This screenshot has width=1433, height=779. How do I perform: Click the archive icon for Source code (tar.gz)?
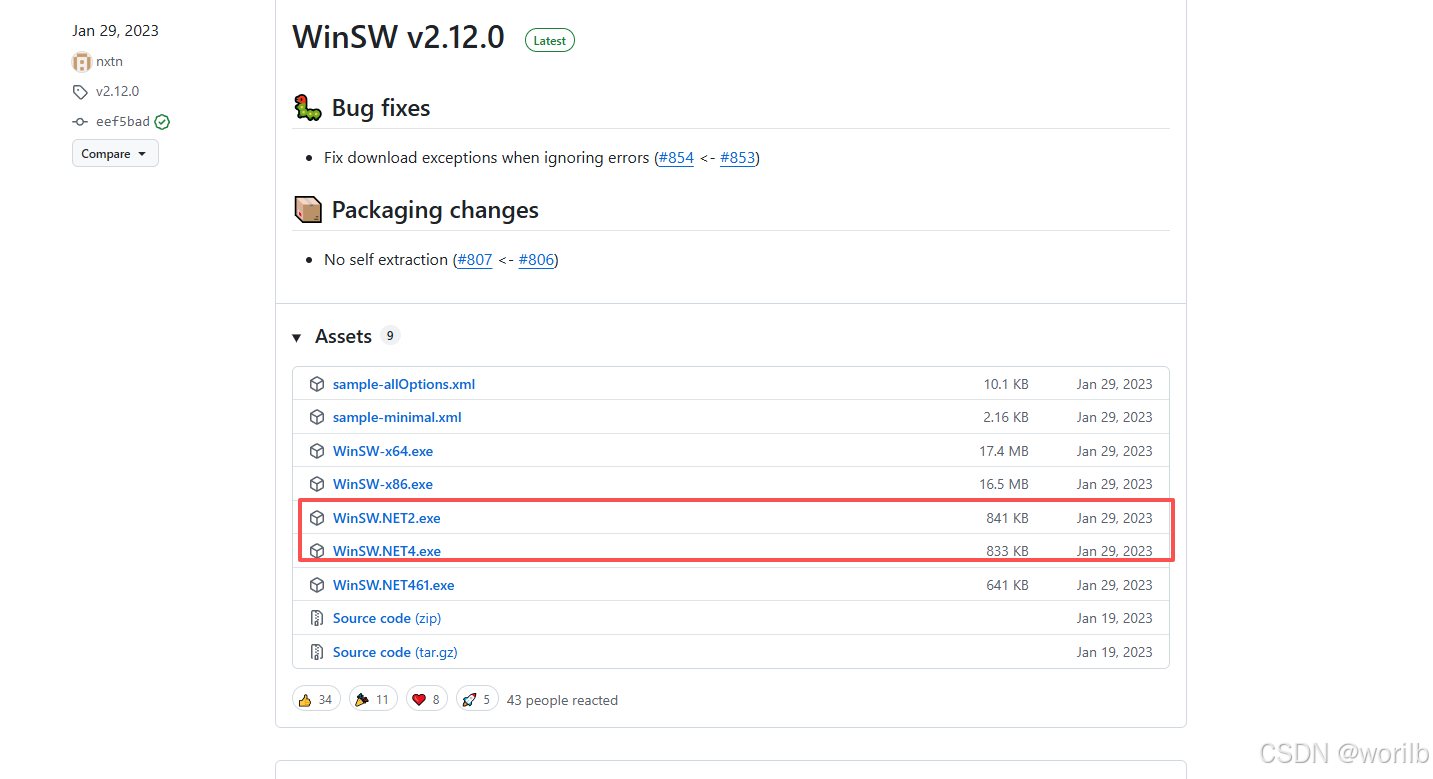(x=317, y=652)
